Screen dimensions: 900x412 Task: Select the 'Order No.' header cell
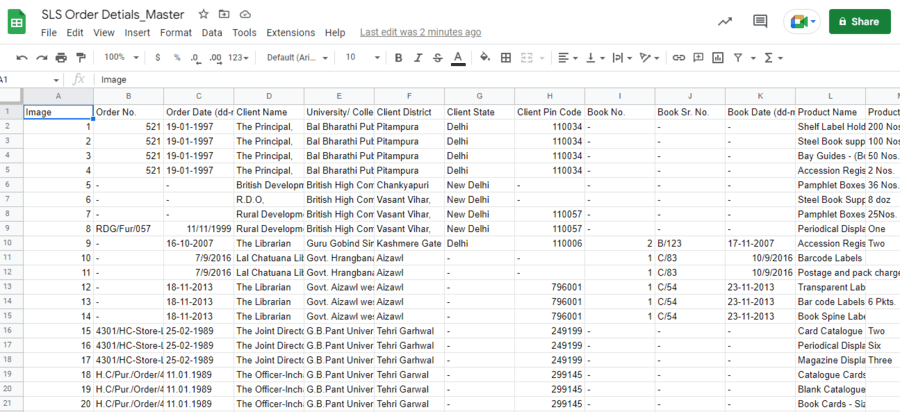[129, 112]
